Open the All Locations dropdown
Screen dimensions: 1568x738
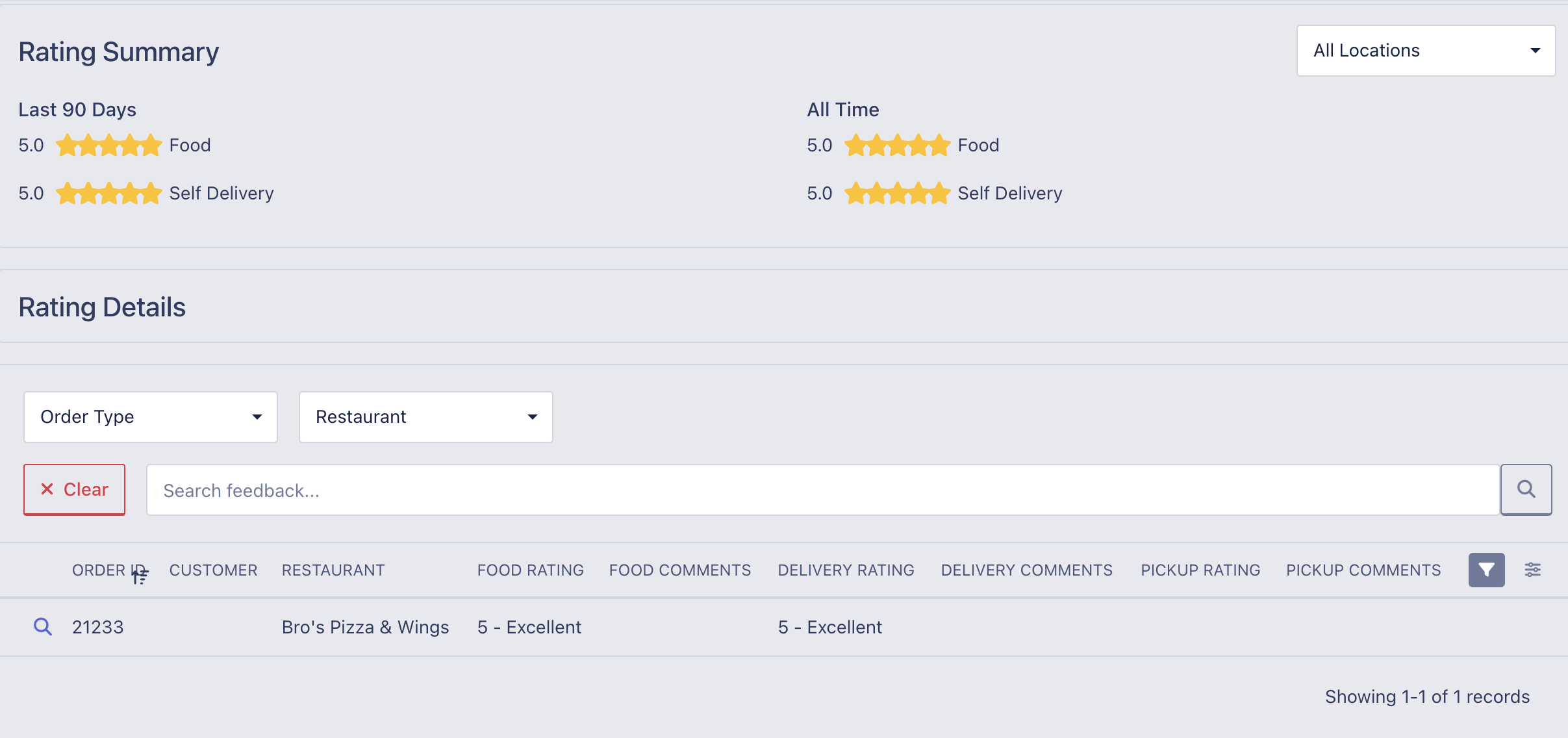1426,51
